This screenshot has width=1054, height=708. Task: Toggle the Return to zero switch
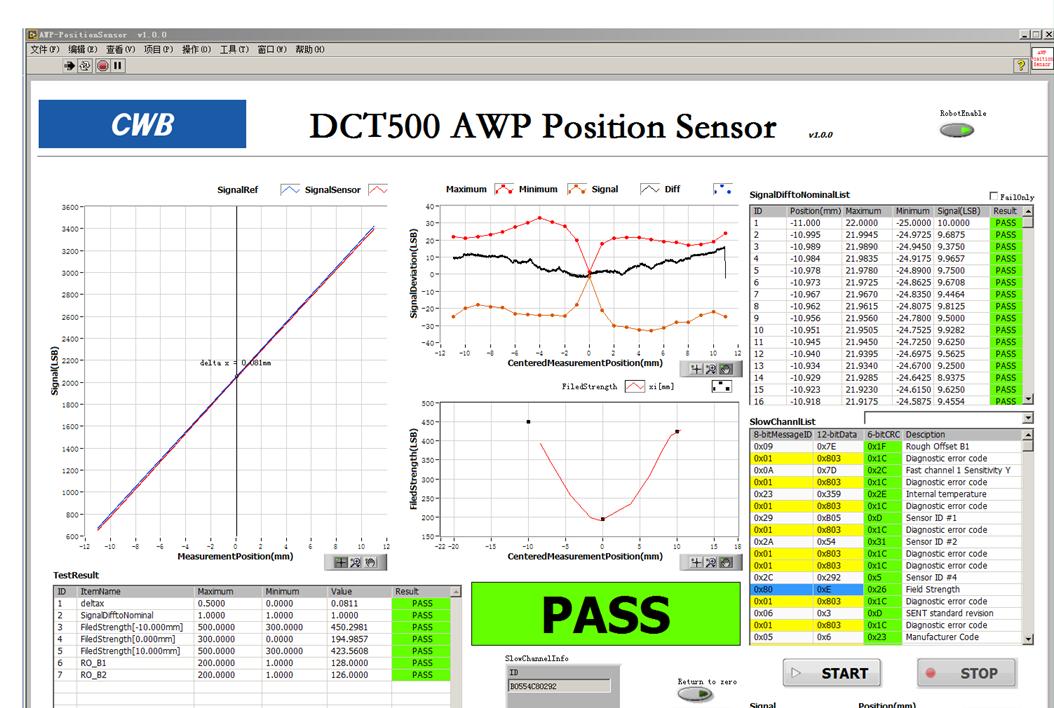click(x=695, y=694)
